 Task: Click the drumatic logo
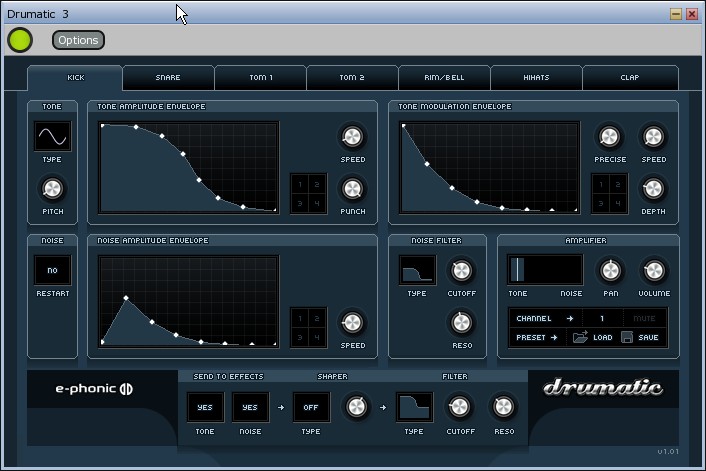point(603,388)
